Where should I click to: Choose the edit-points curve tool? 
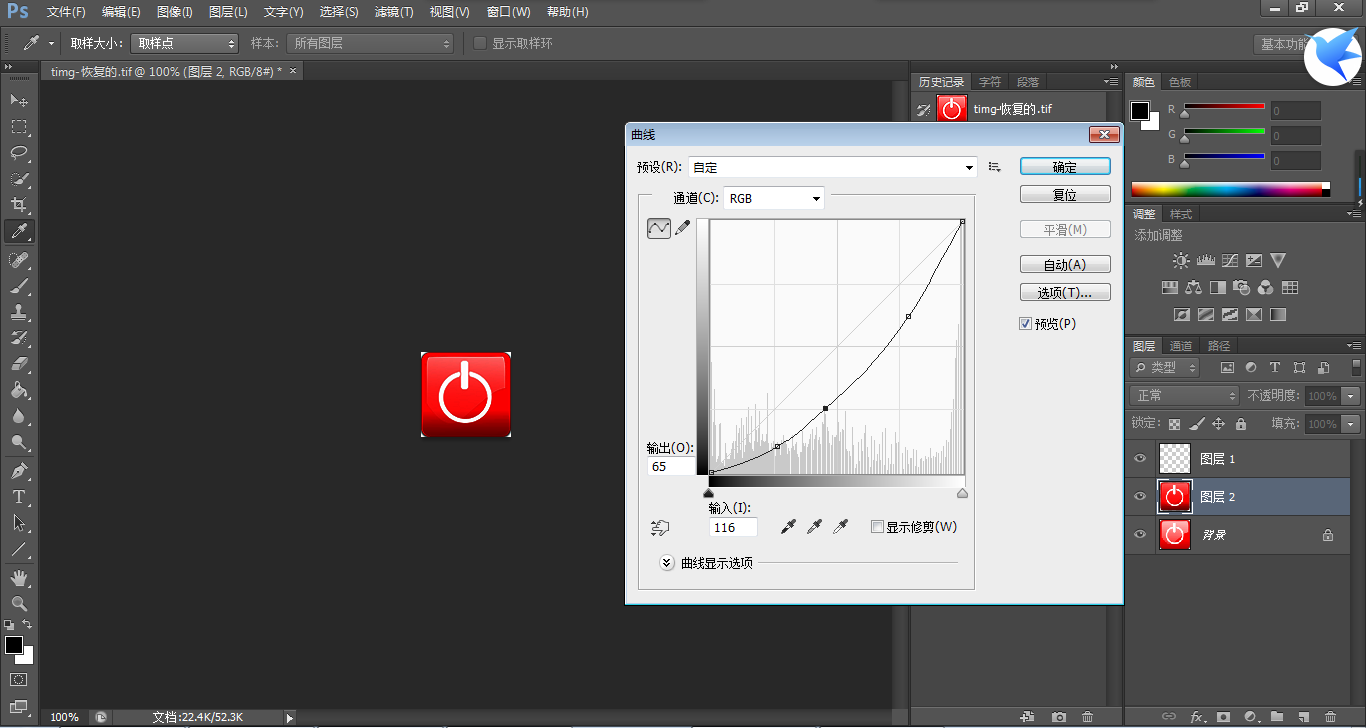659,228
